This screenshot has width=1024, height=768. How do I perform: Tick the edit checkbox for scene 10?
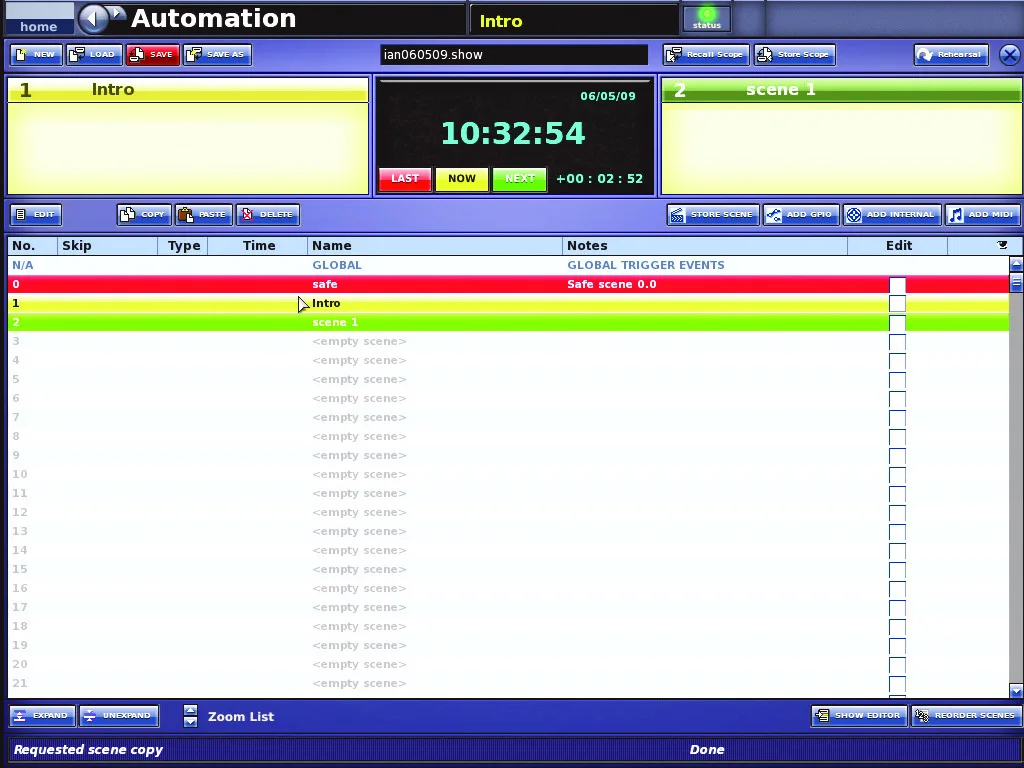(897, 475)
